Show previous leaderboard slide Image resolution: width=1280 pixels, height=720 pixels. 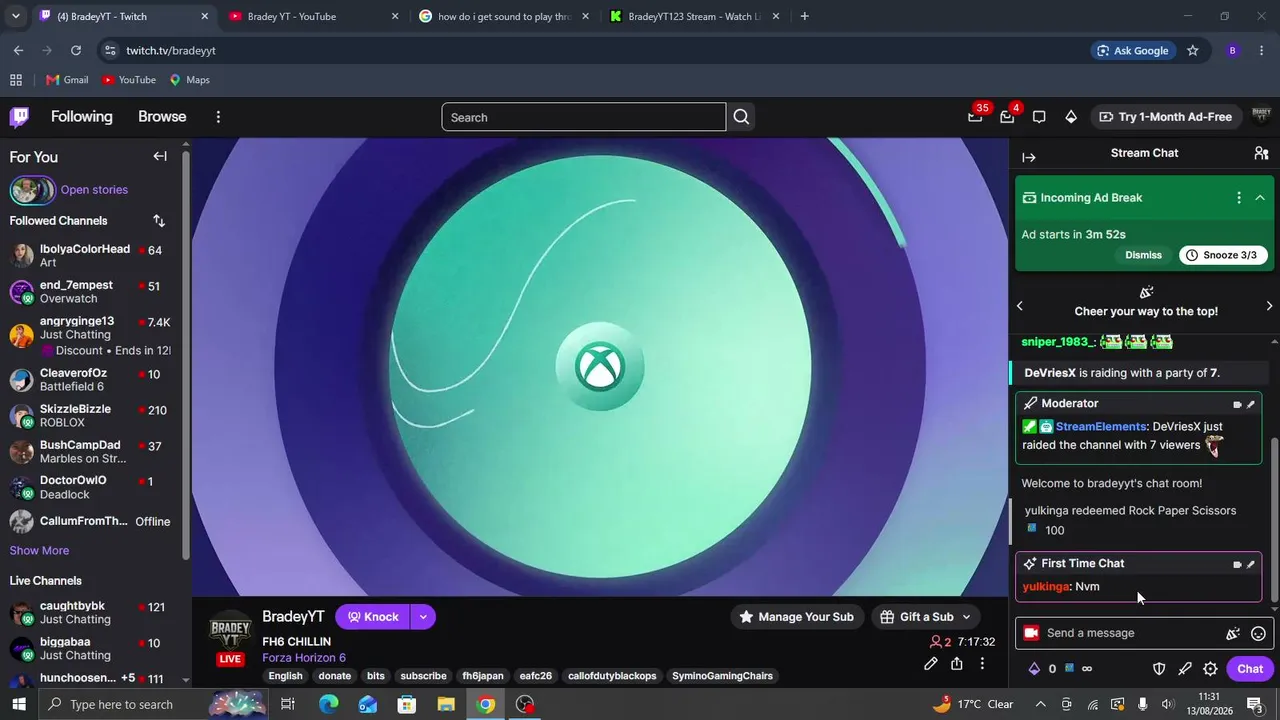(x=1020, y=306)
